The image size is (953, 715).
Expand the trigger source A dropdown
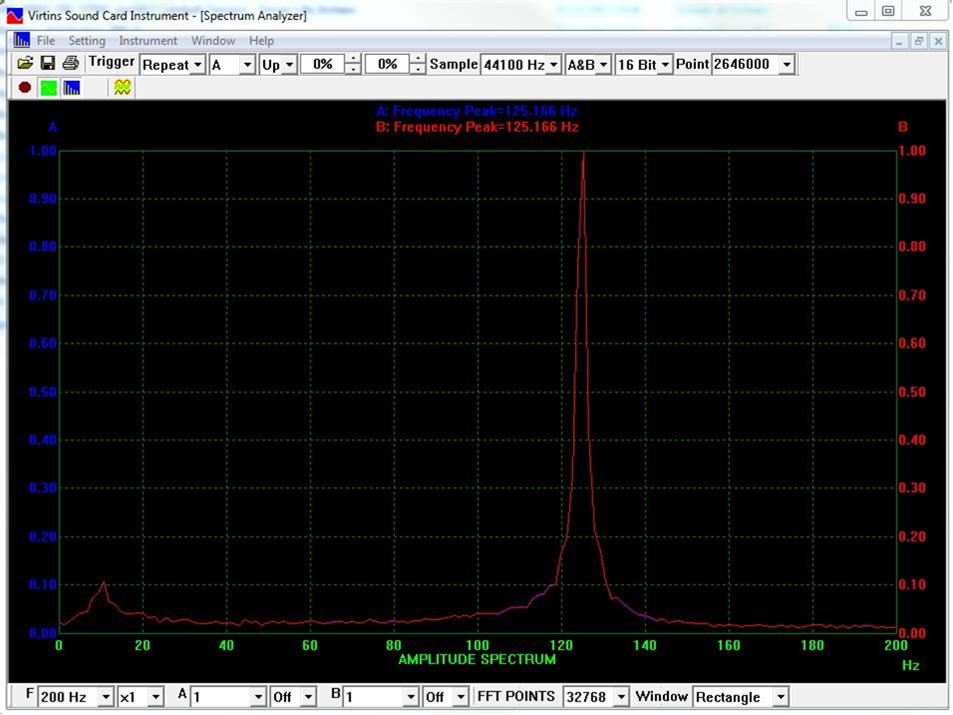247,64
